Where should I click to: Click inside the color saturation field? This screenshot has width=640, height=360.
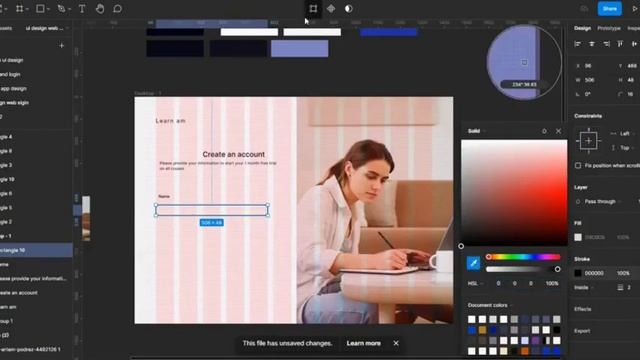[514, 193]
